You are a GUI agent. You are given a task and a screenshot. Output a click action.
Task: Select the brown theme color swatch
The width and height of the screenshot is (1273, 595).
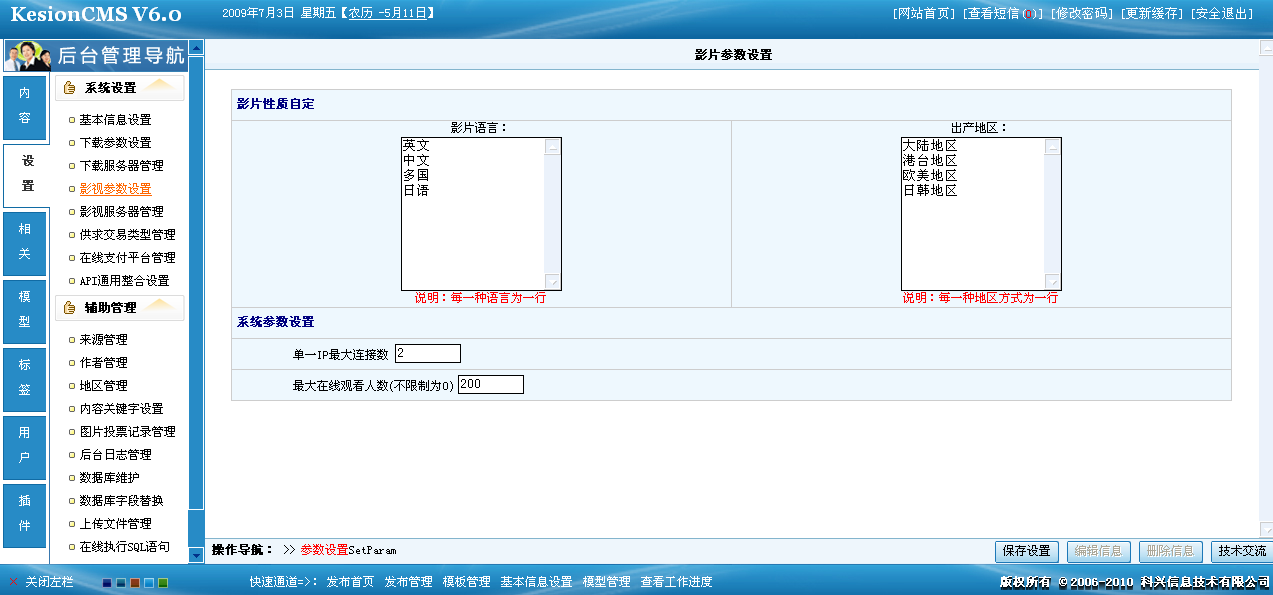click(x=135, y=583)
